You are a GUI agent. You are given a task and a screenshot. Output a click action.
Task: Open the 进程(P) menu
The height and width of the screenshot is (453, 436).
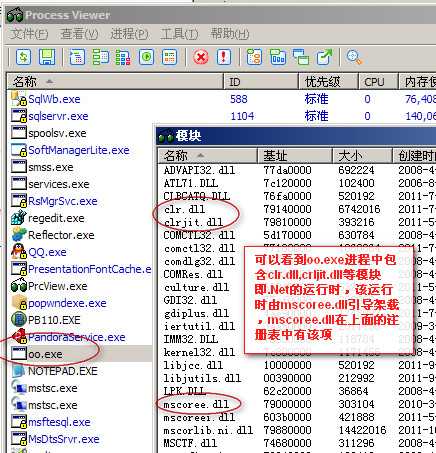tap(129, 34)
